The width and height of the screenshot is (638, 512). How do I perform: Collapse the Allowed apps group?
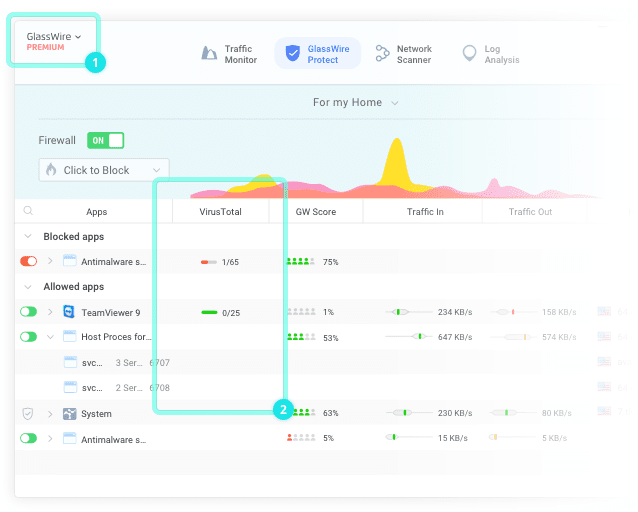click(28, 287)
